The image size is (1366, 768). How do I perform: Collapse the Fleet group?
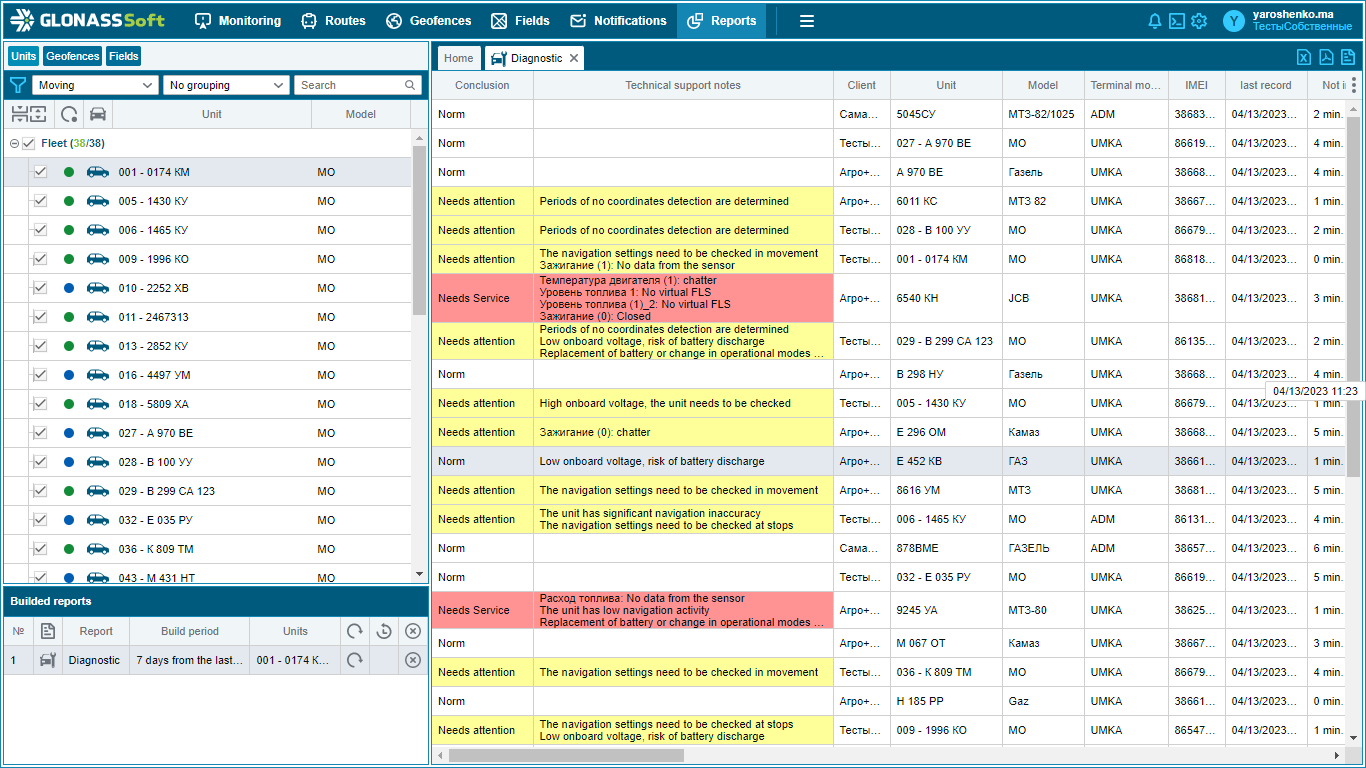point(14,144)
